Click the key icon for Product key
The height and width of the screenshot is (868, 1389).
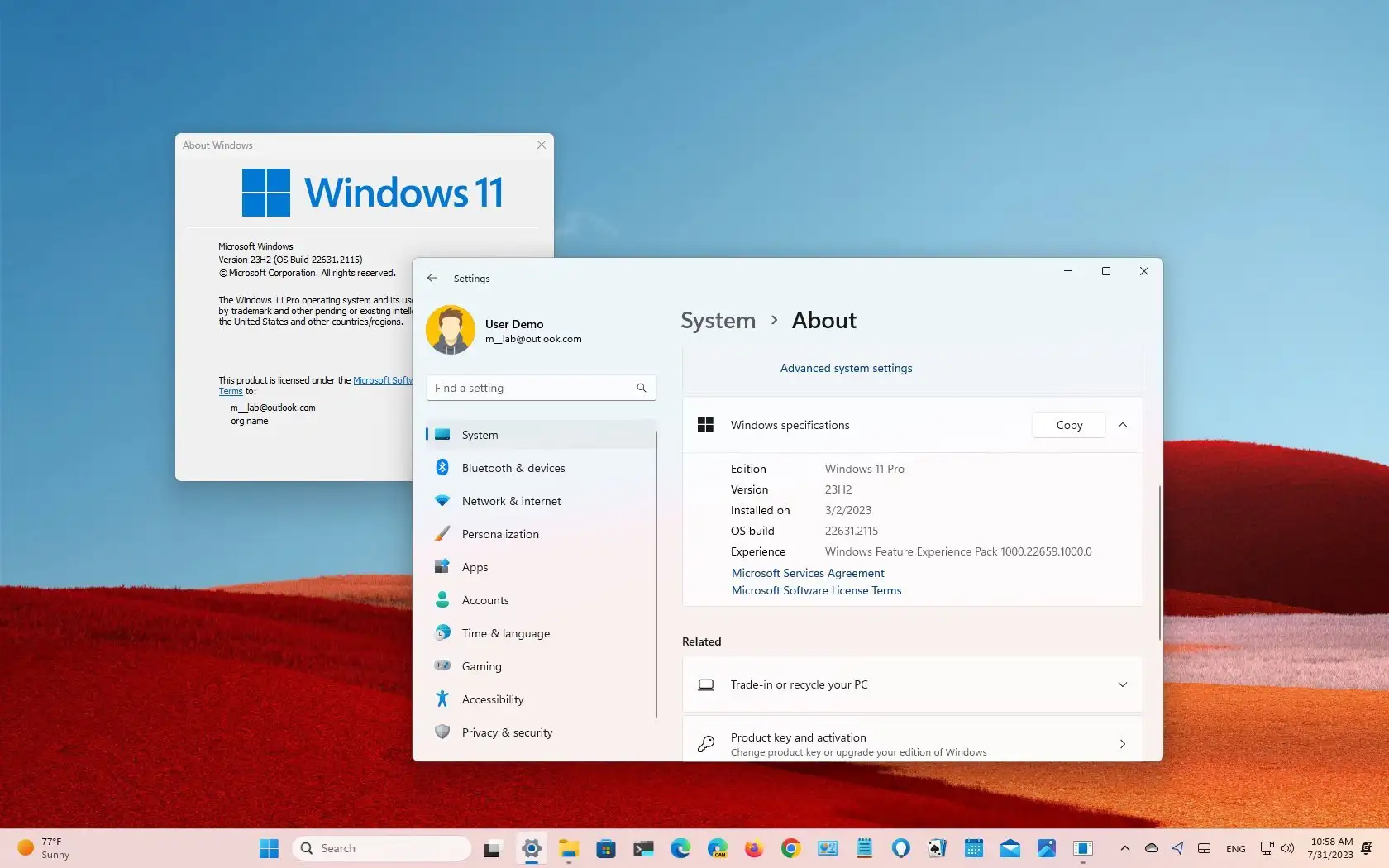pos(705,744)
